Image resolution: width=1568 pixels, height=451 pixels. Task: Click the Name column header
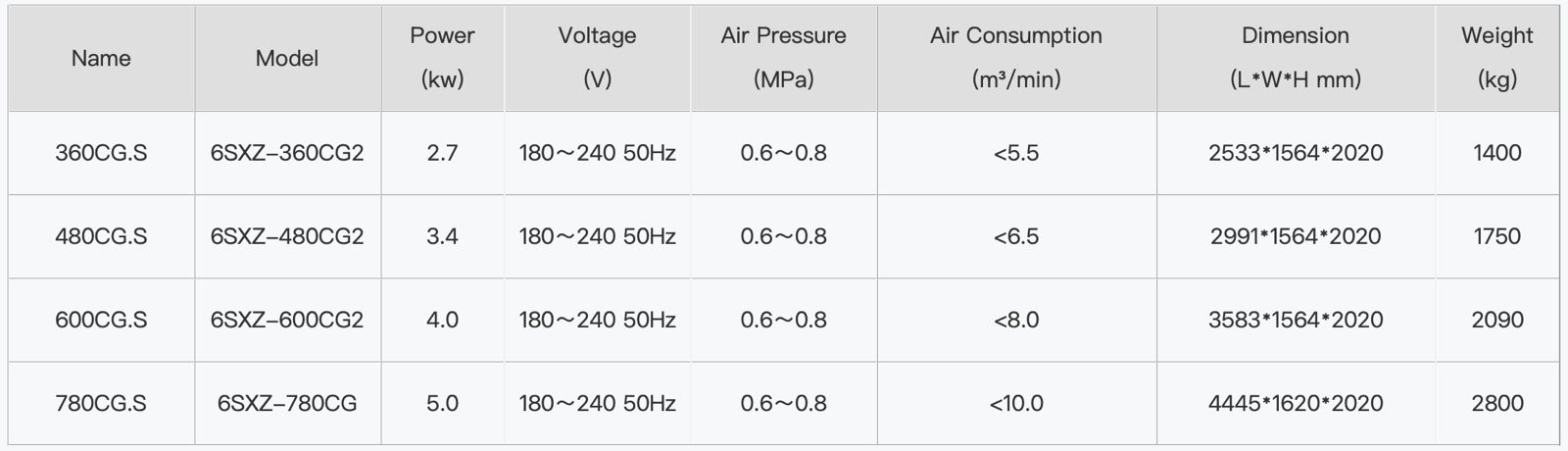[101, 58]
